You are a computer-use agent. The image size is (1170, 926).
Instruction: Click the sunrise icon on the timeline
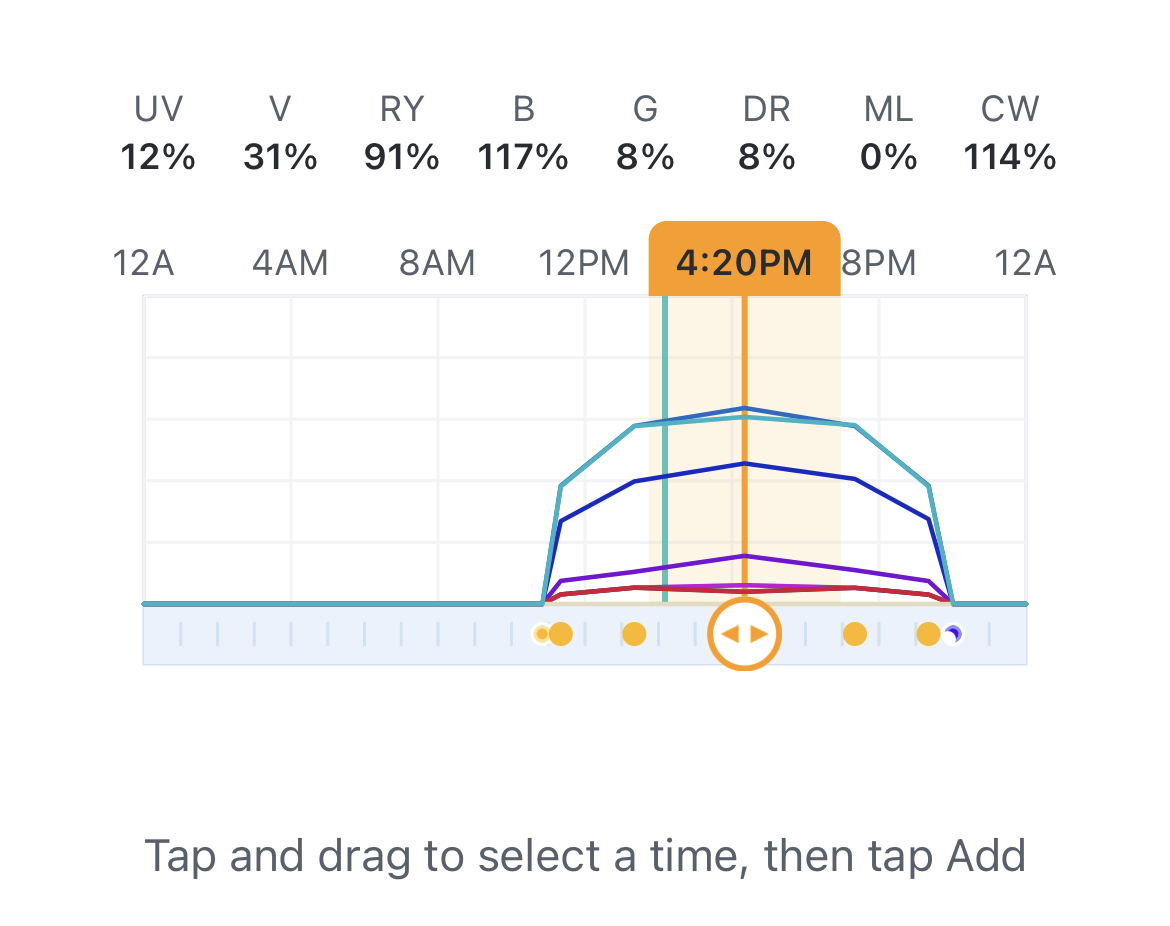pyautogui.click(x=542, y=634)
